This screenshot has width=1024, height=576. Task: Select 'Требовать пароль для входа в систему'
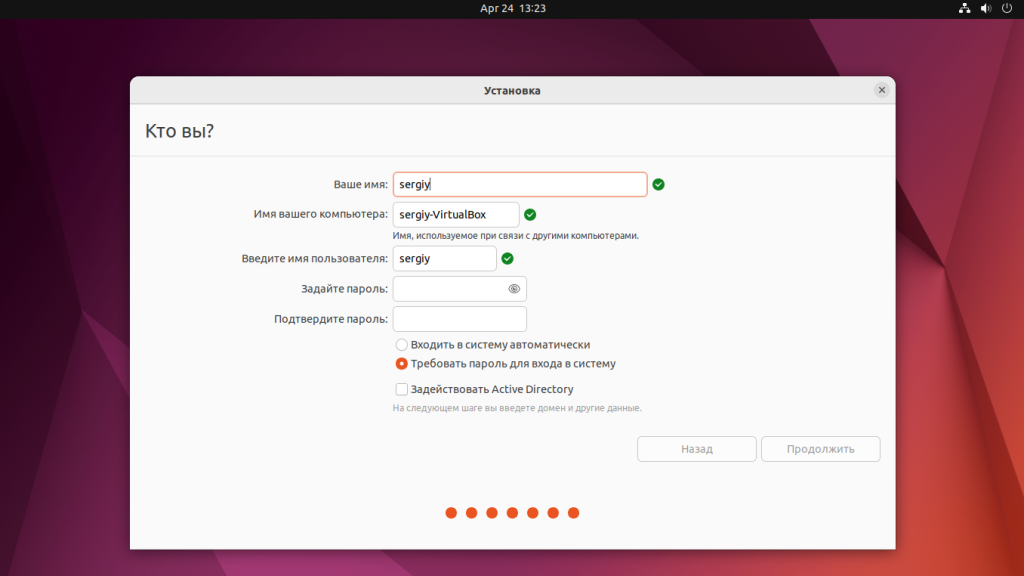coord(402,364)
